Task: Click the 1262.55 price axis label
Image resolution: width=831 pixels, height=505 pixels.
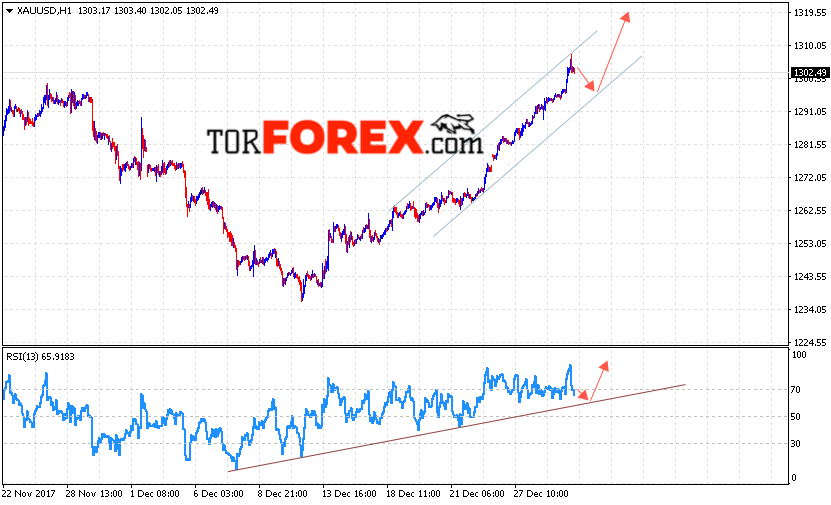Action: 810,210
